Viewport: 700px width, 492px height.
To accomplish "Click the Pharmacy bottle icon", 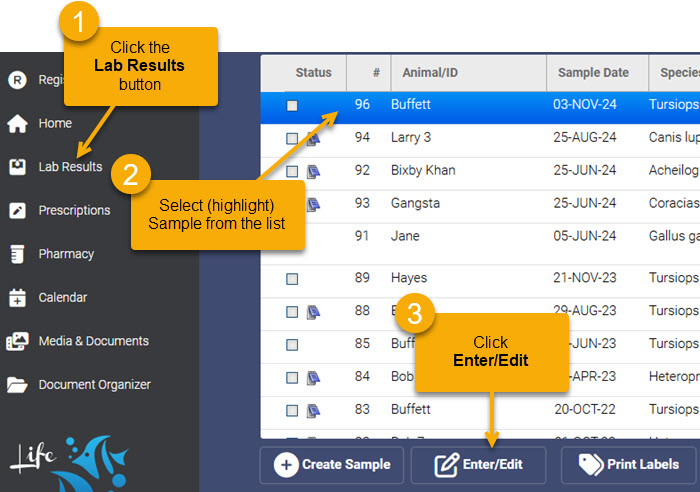I will (17, 254).
